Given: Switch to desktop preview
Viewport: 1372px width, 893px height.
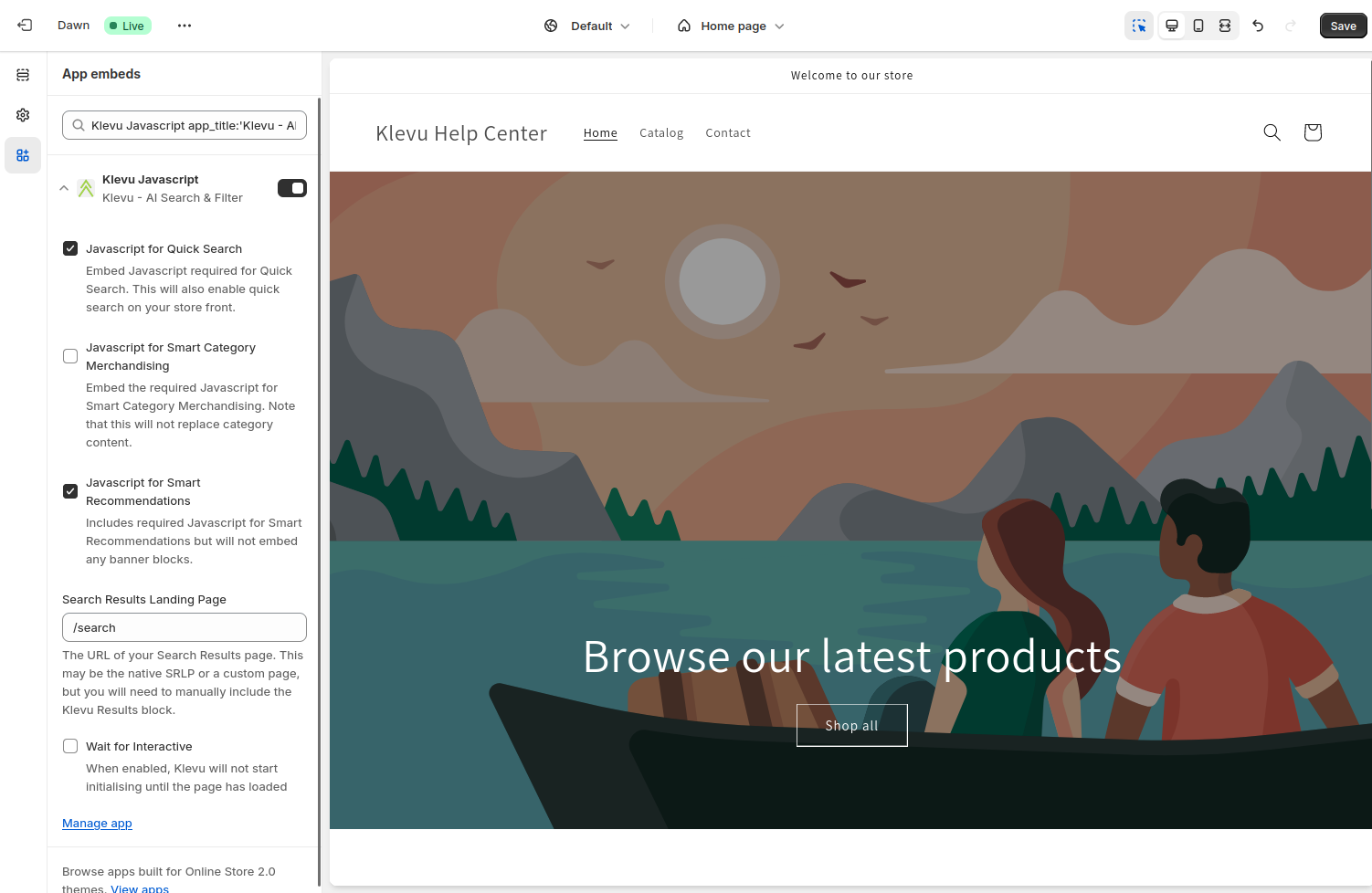Looking at the screenshot, I should point(1172,26).
